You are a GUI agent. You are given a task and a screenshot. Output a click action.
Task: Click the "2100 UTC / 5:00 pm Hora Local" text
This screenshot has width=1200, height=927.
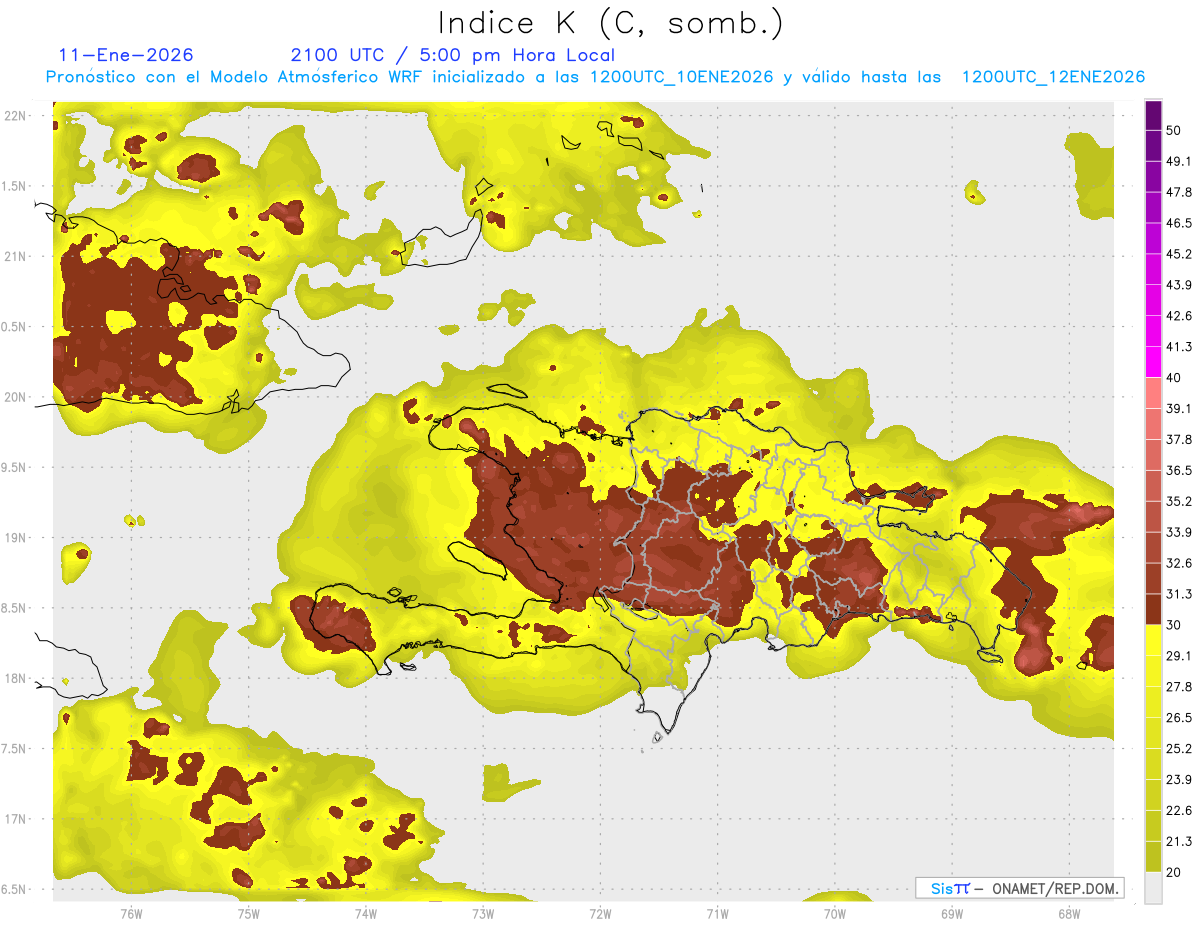[452, 55]
